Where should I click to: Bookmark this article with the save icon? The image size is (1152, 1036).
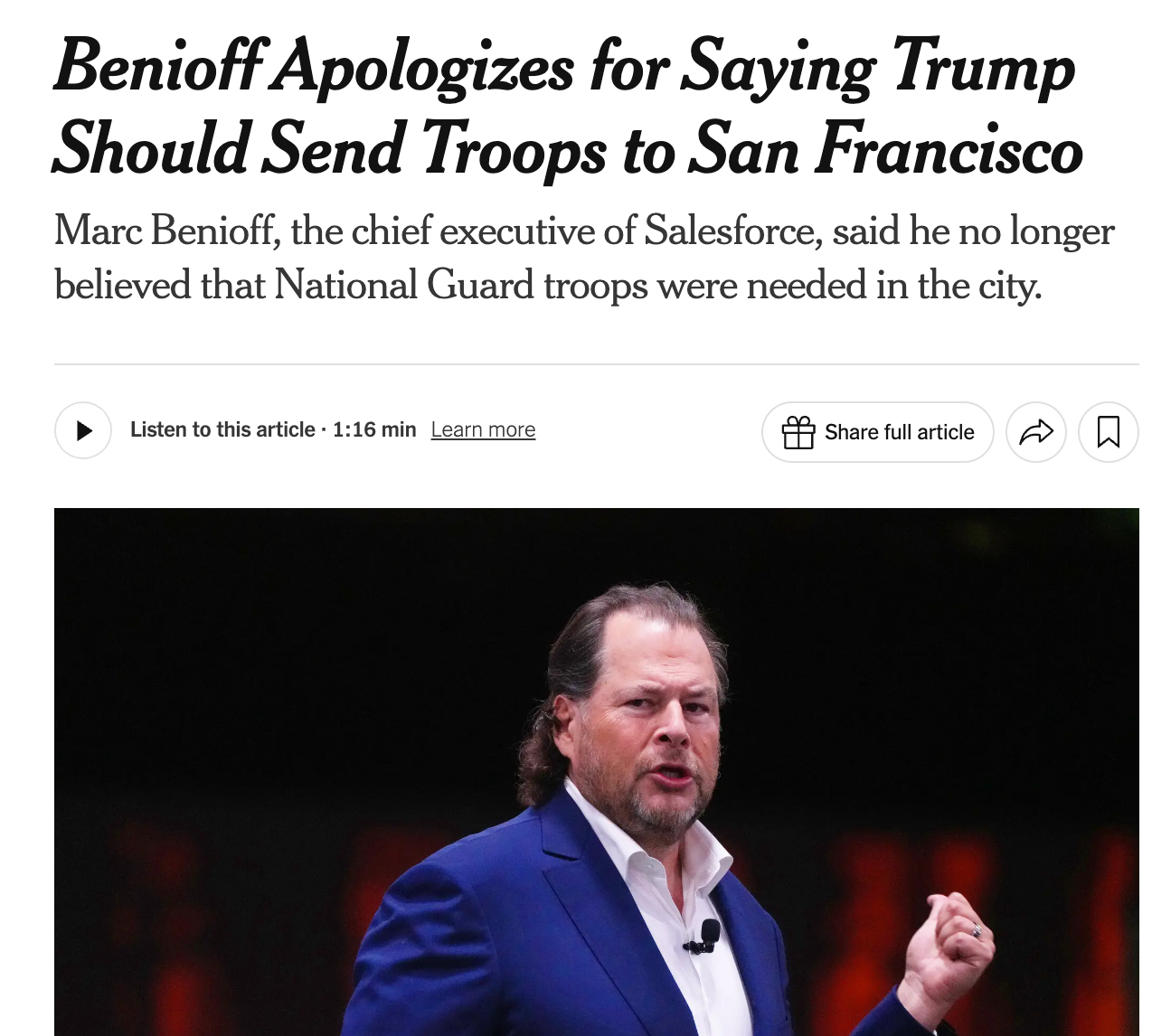(x=1108, y=432)
